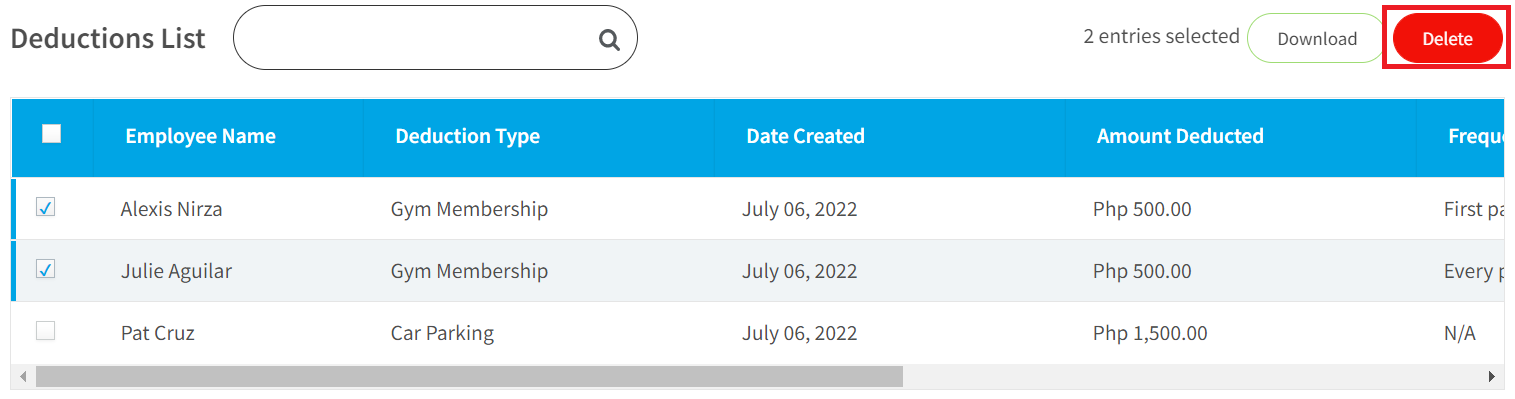Click the Car Parking deduction cell
The width and height of the screenshot is (1515, 399).
tap(442, 333)
